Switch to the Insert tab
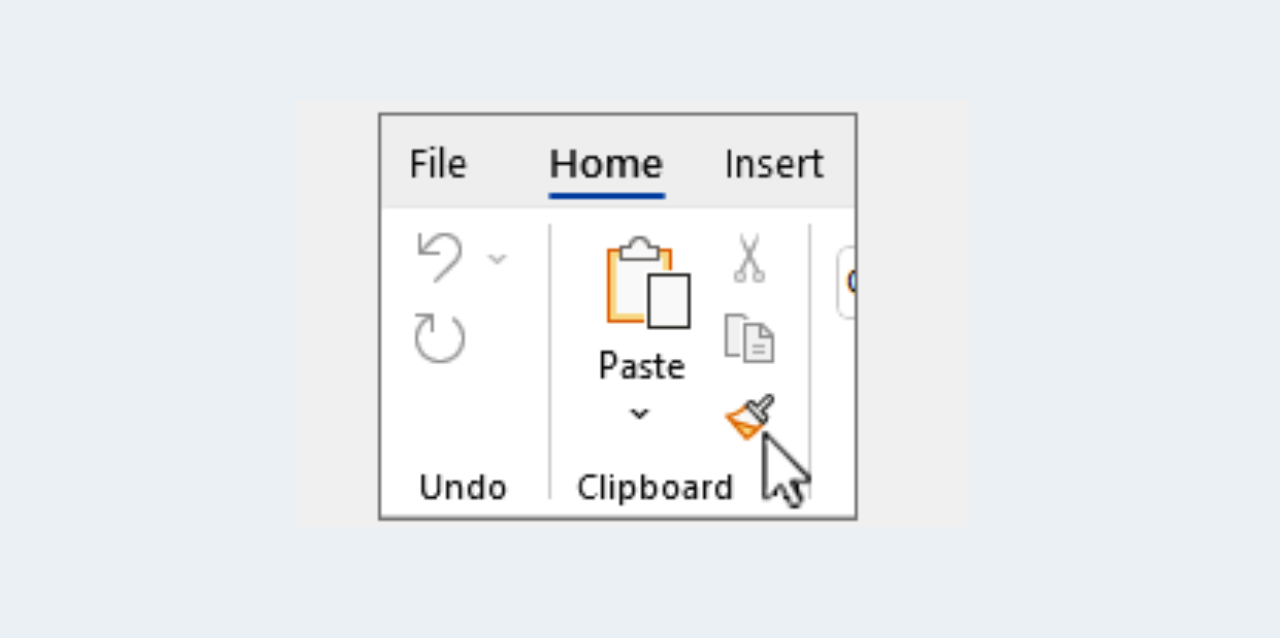Image resolution: width=1280 pixels, height=638 pixels. 773,163
